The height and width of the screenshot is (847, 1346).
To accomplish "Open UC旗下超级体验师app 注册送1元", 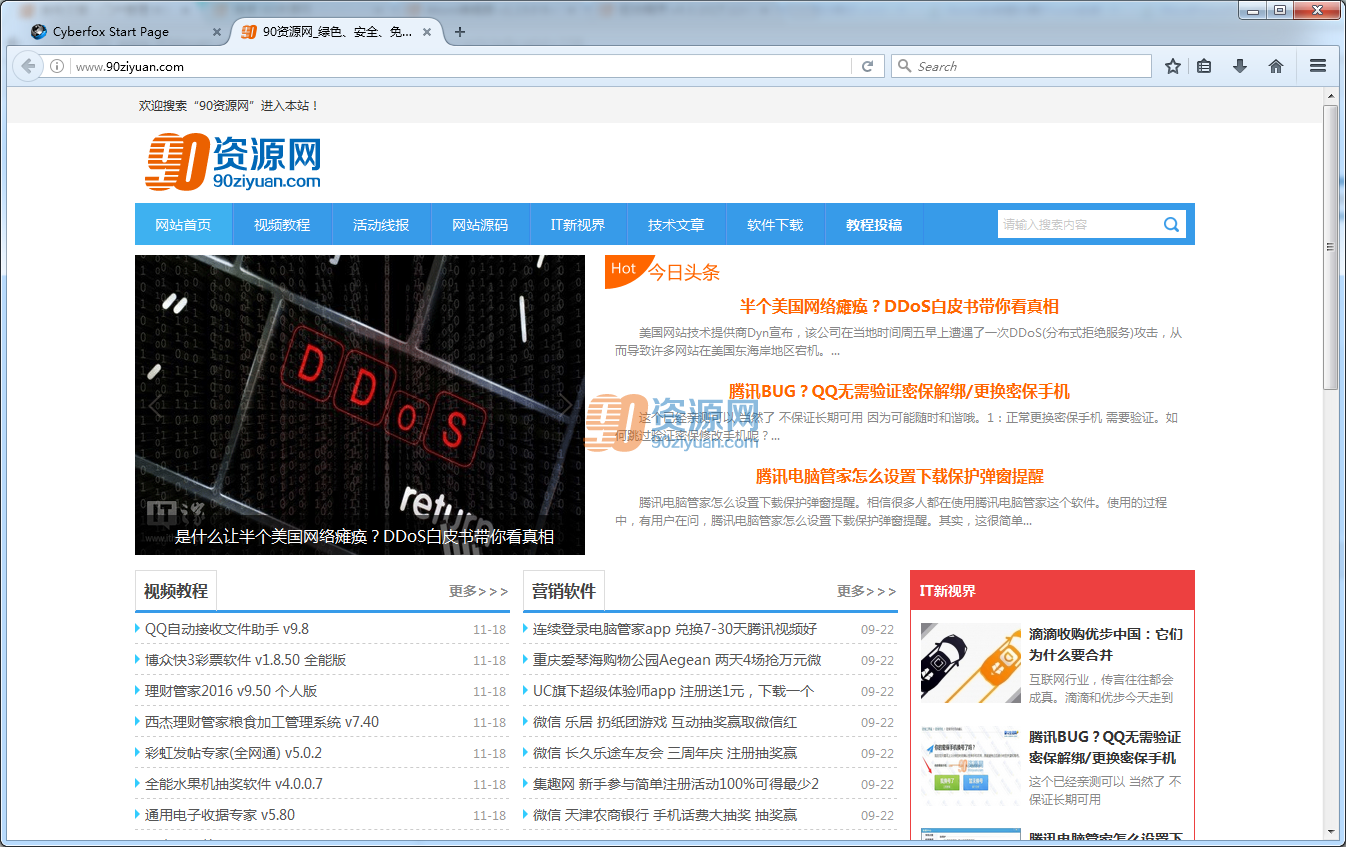I will pos(673,691).
